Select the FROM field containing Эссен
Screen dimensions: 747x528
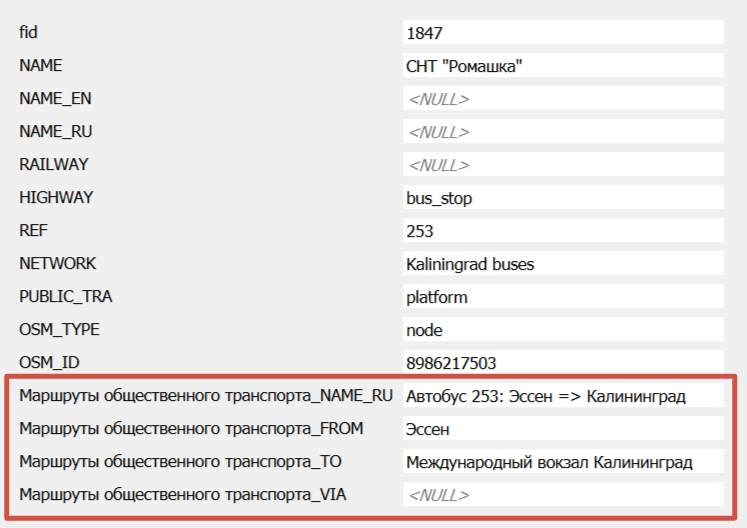coord(562,429)
